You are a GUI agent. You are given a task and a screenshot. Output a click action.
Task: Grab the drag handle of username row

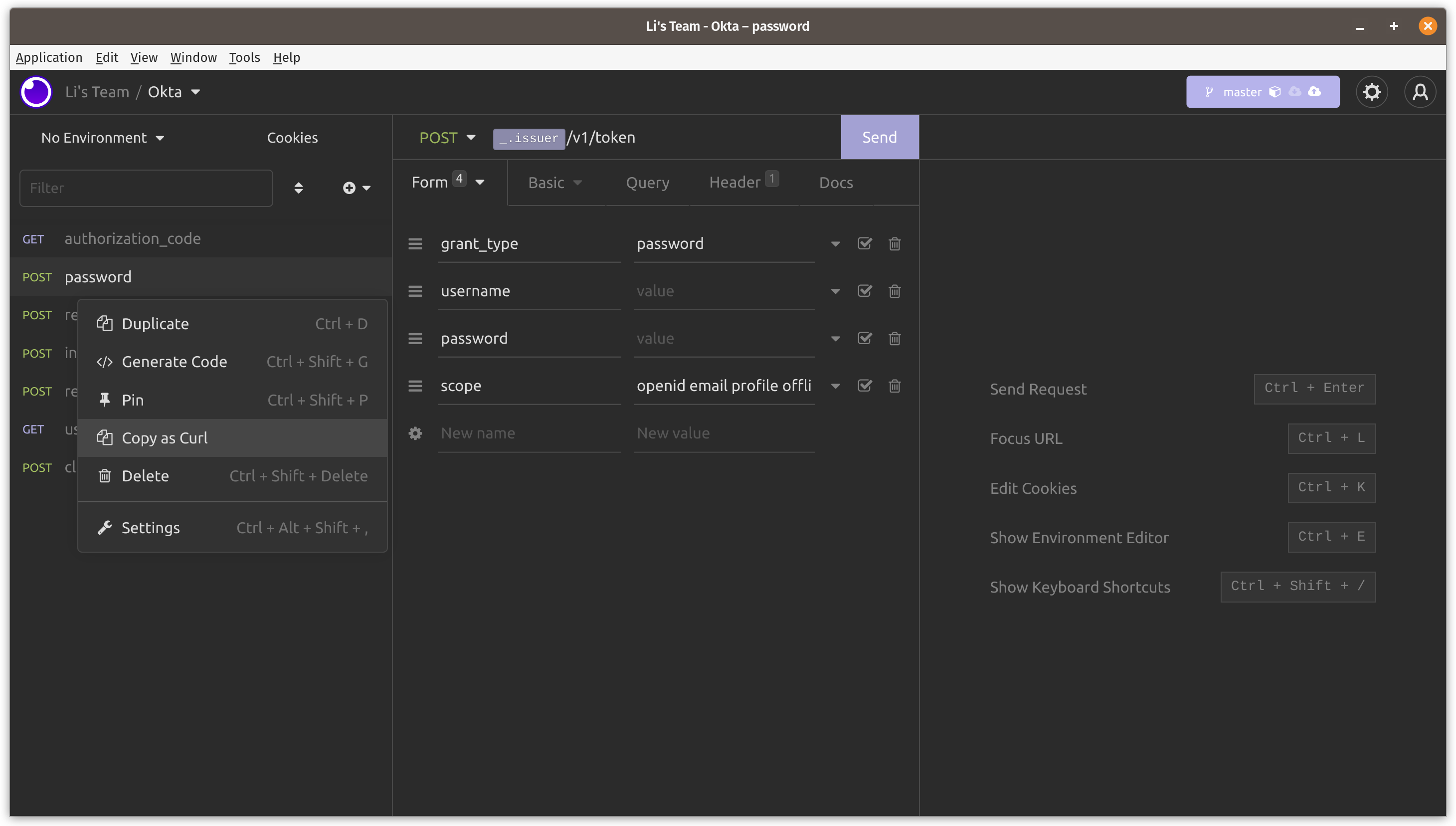[415, 292]
